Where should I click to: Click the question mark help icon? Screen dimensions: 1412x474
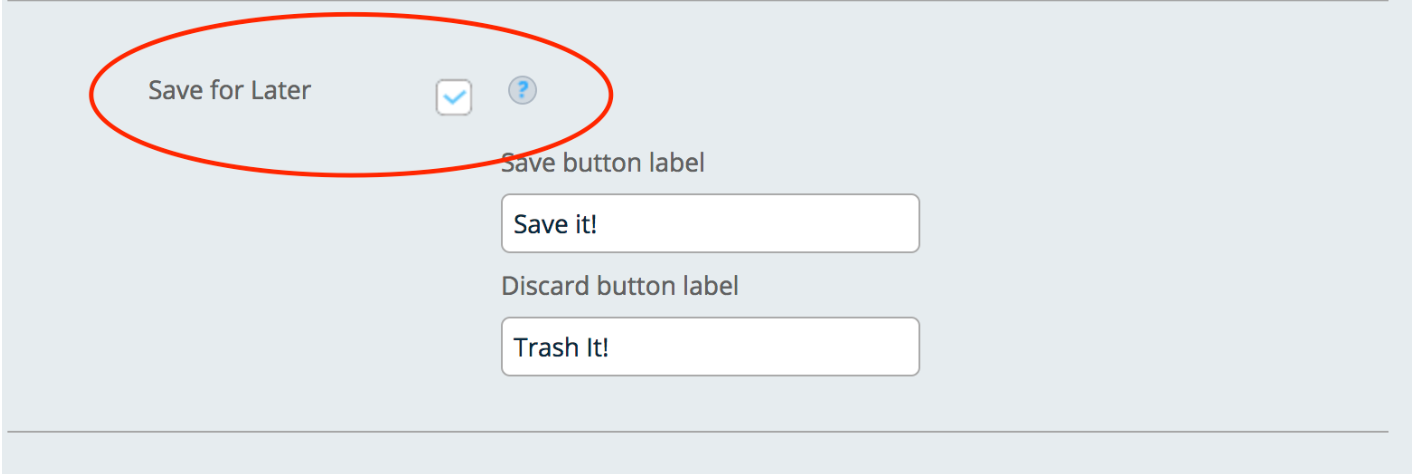coord(522,91)
